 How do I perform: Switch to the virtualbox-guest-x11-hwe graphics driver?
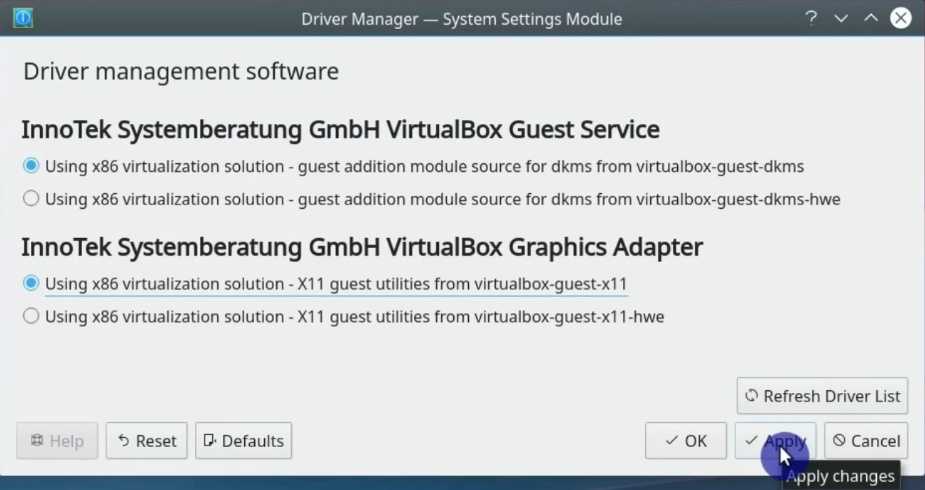[31, 317]
